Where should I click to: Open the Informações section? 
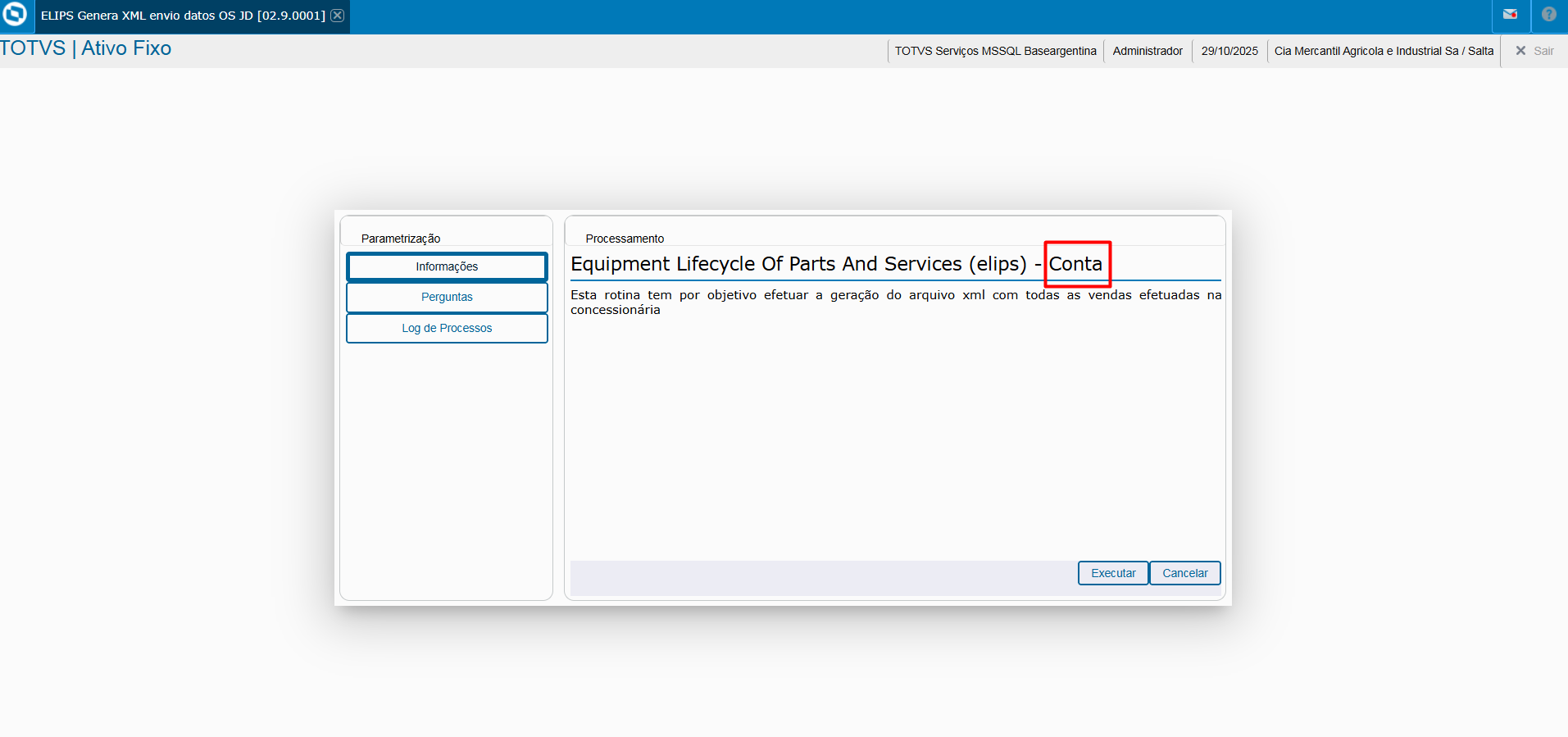[447, 266]
